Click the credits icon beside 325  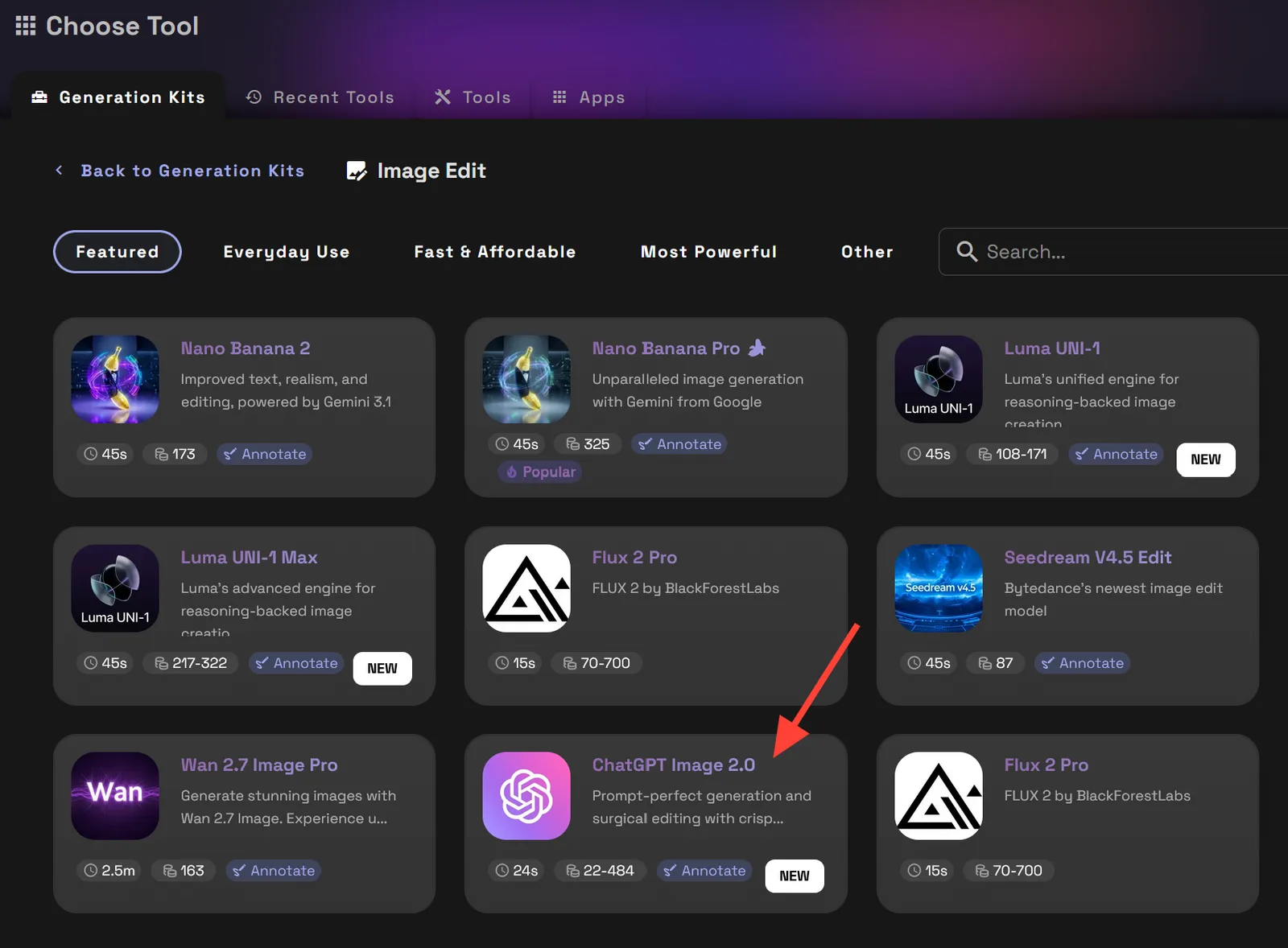coord(573,444)
